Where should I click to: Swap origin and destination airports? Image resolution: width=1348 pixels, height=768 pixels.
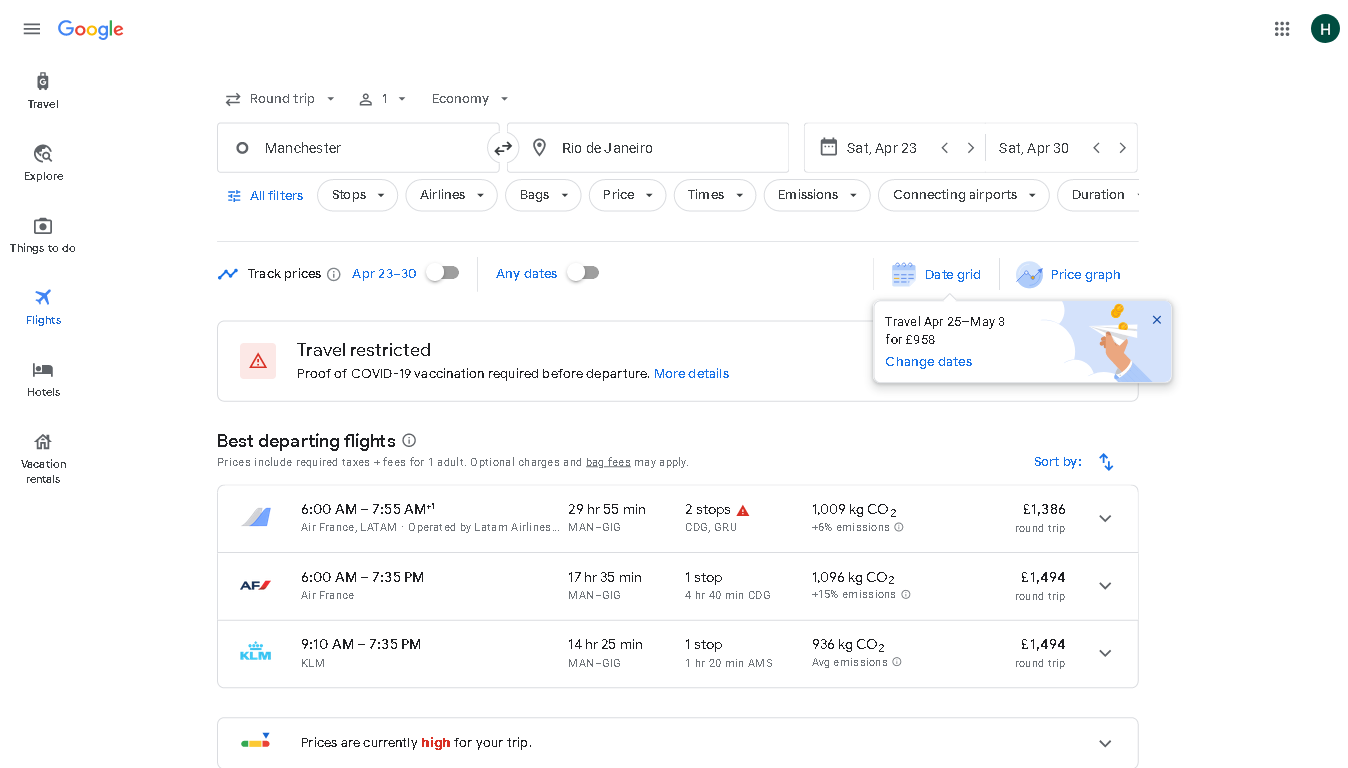tap(503, 148)
